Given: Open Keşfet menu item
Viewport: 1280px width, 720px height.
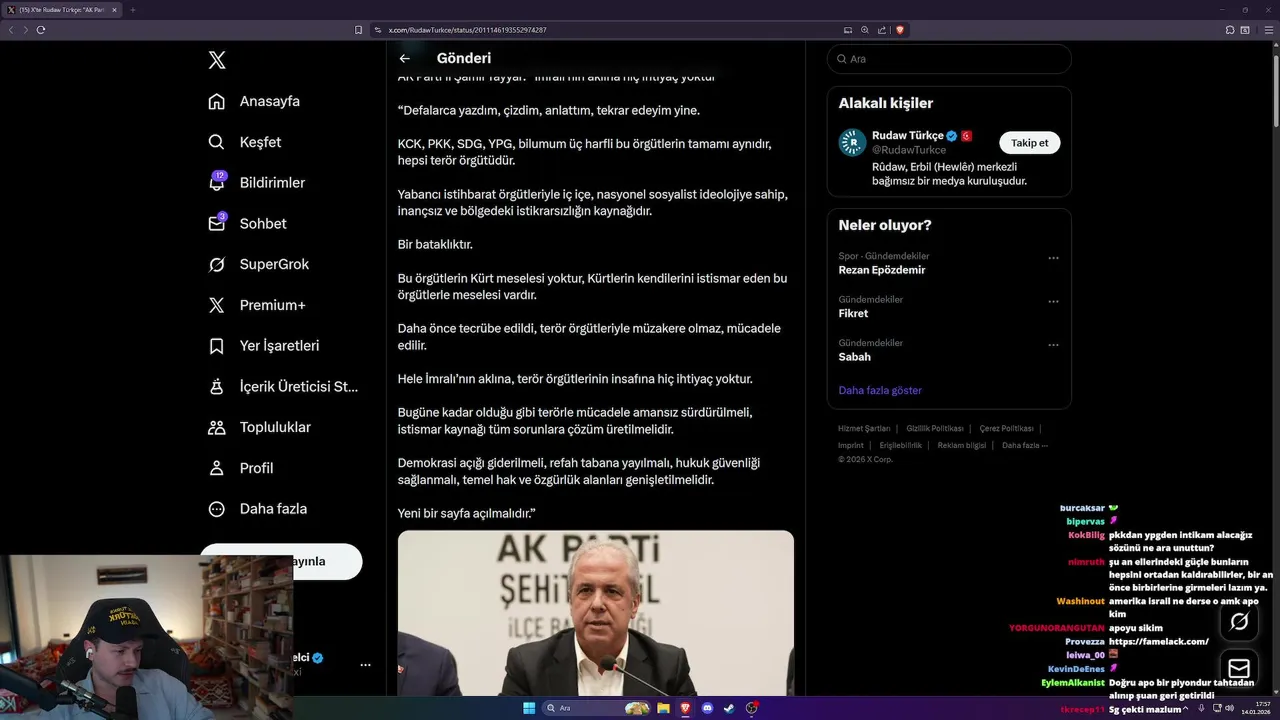Looking at the screenshot, I should pos(245,142).
